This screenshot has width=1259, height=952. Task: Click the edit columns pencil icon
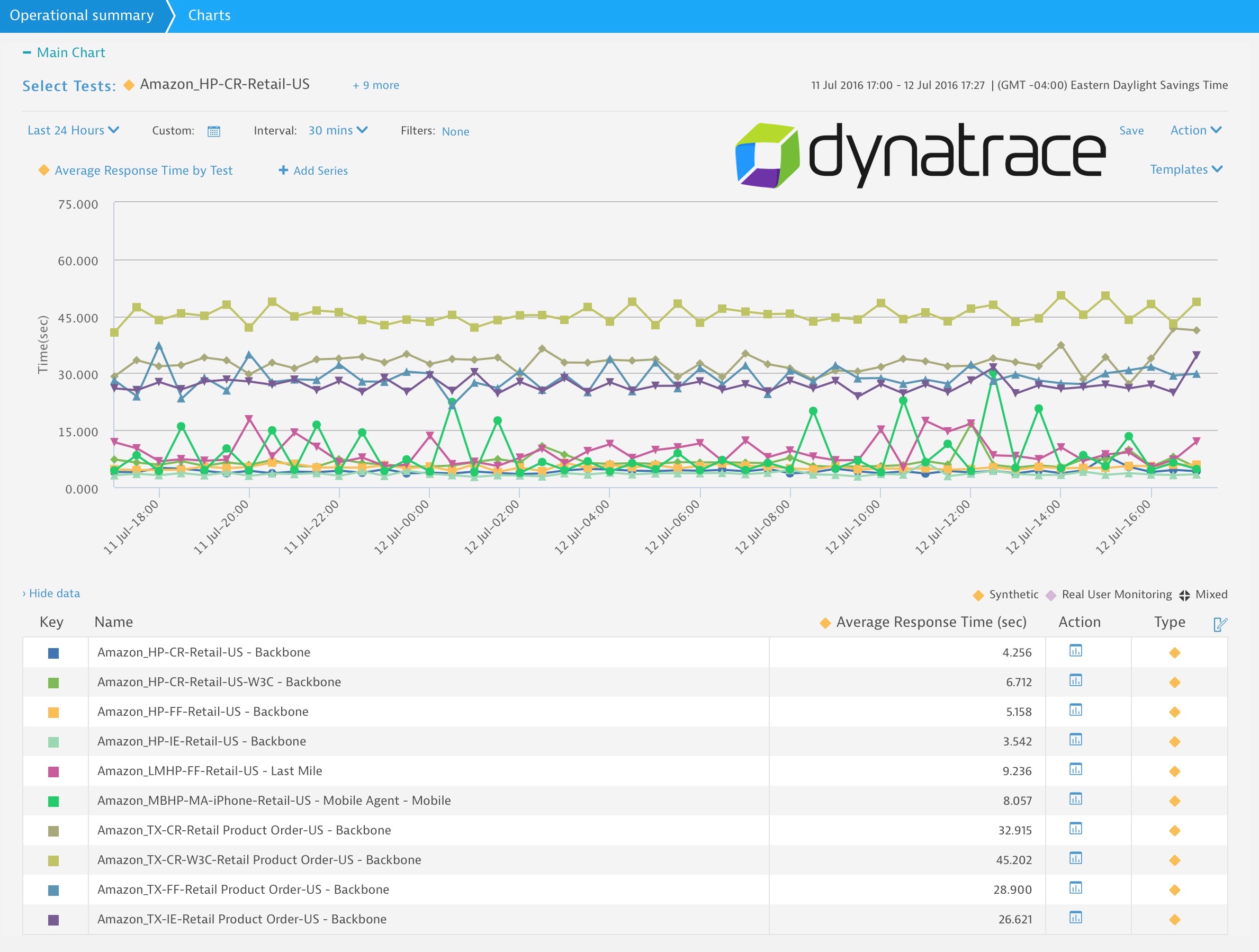coord(1220,624)
